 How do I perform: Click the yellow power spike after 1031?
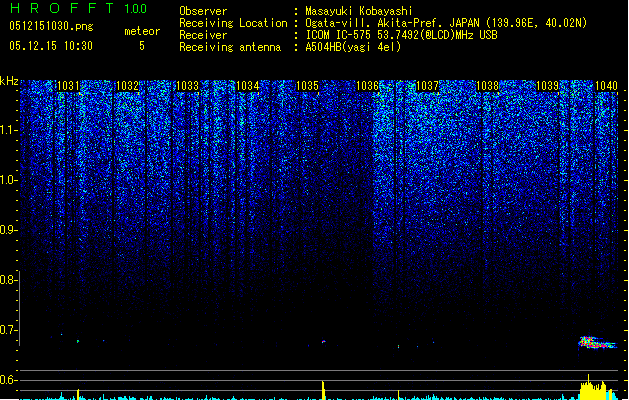click(x=78, y=394)
